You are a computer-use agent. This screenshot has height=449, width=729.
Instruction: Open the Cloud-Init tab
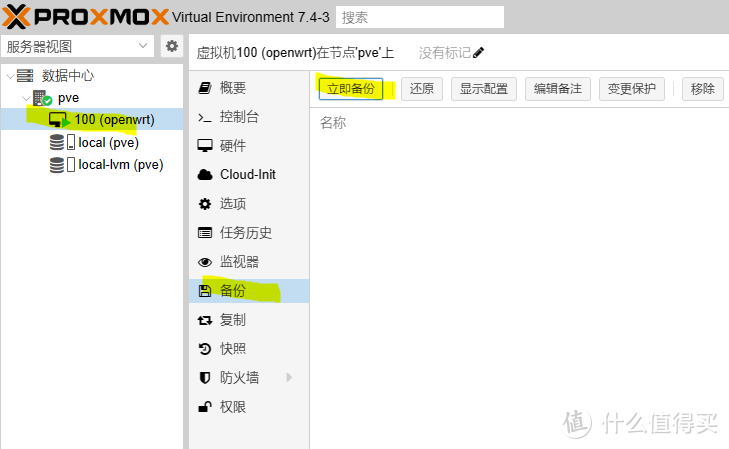[x=249, y=174]
